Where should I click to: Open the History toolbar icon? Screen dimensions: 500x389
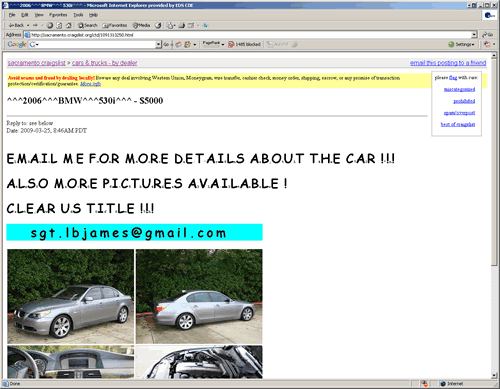[158, 25]
